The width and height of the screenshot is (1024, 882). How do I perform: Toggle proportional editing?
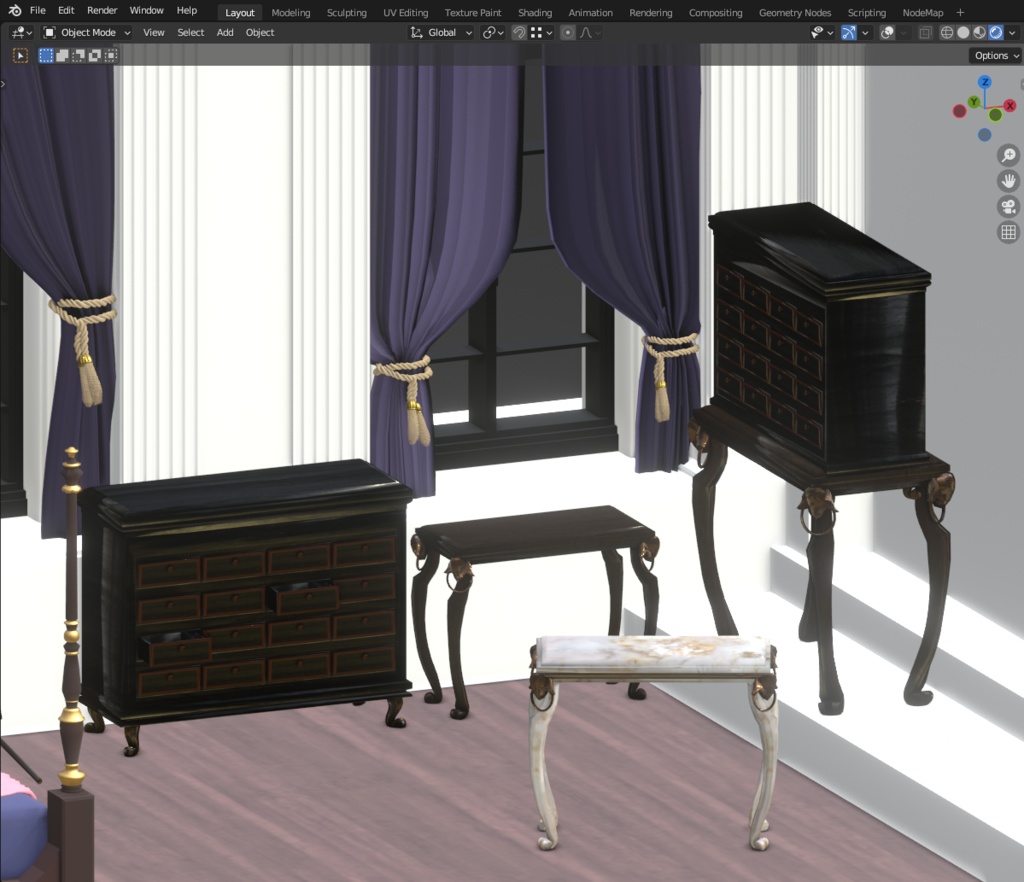coord(568,33)
